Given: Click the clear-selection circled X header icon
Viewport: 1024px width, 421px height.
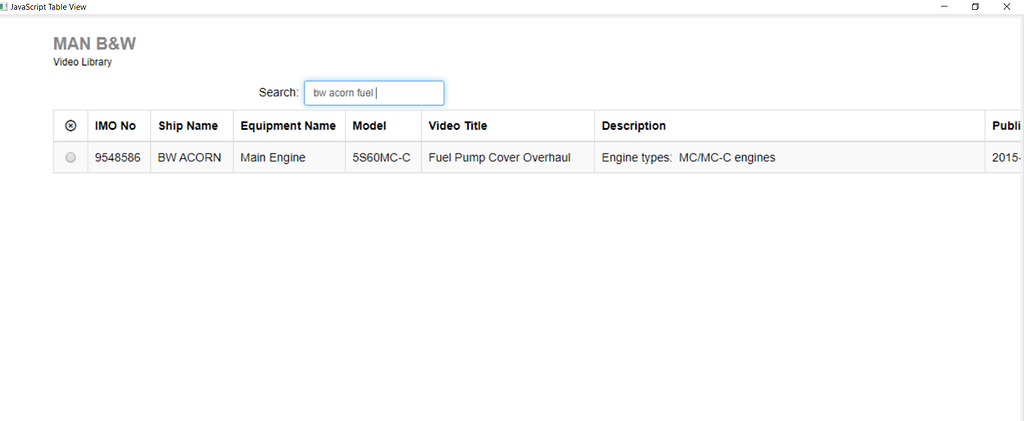Looking at the screenshot, I should pos(71,126).
